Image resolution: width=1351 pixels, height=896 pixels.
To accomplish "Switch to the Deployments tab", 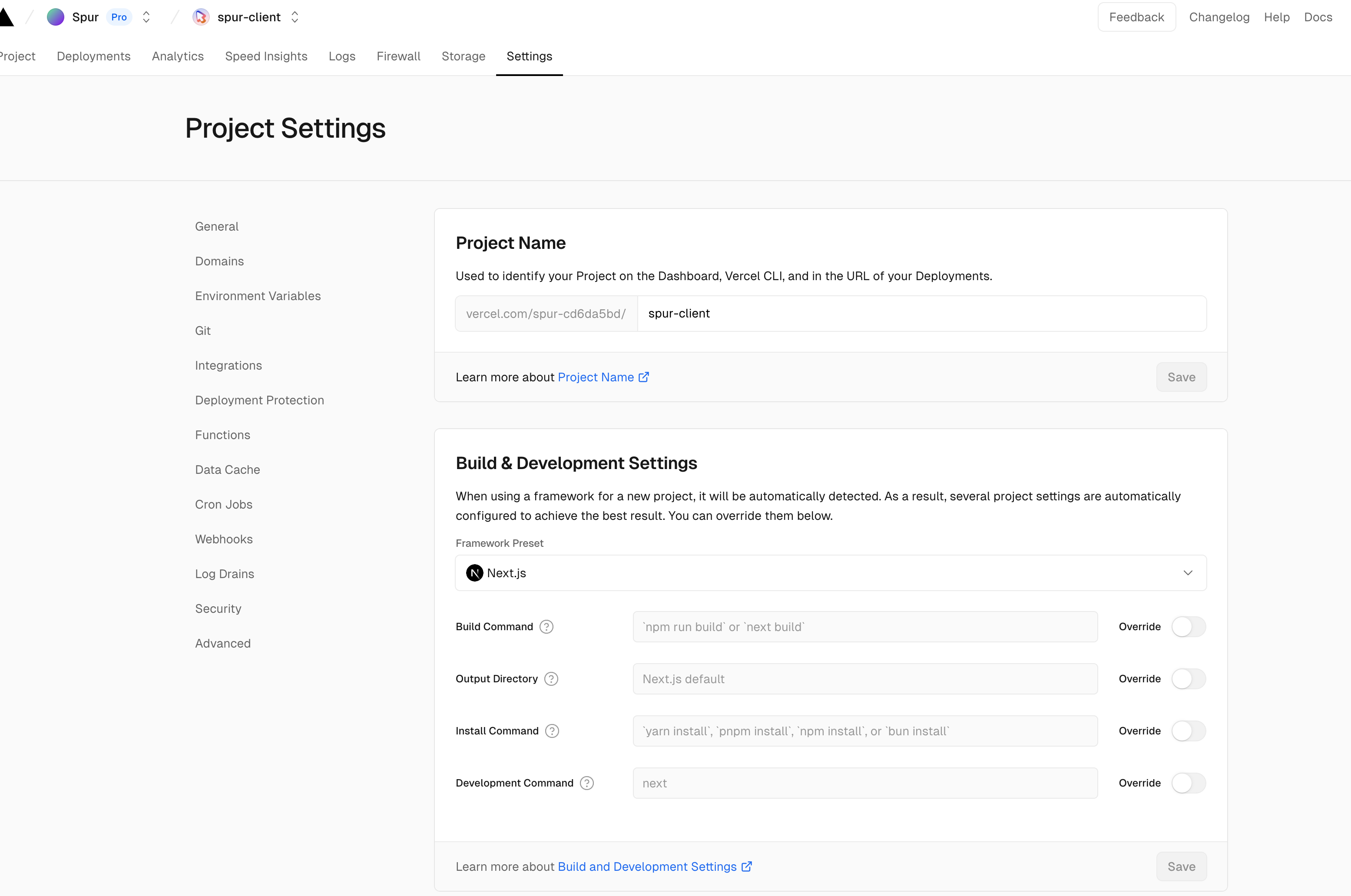I will 94,56.
